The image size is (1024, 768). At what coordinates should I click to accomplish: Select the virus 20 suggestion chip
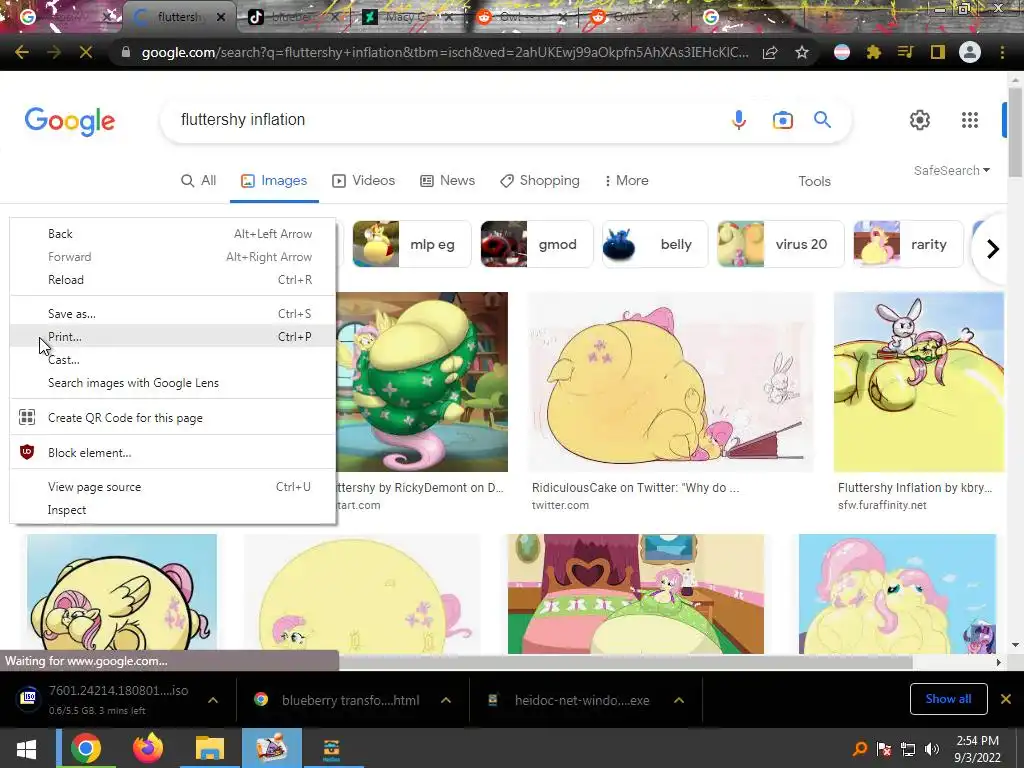(x=780, y=244)
